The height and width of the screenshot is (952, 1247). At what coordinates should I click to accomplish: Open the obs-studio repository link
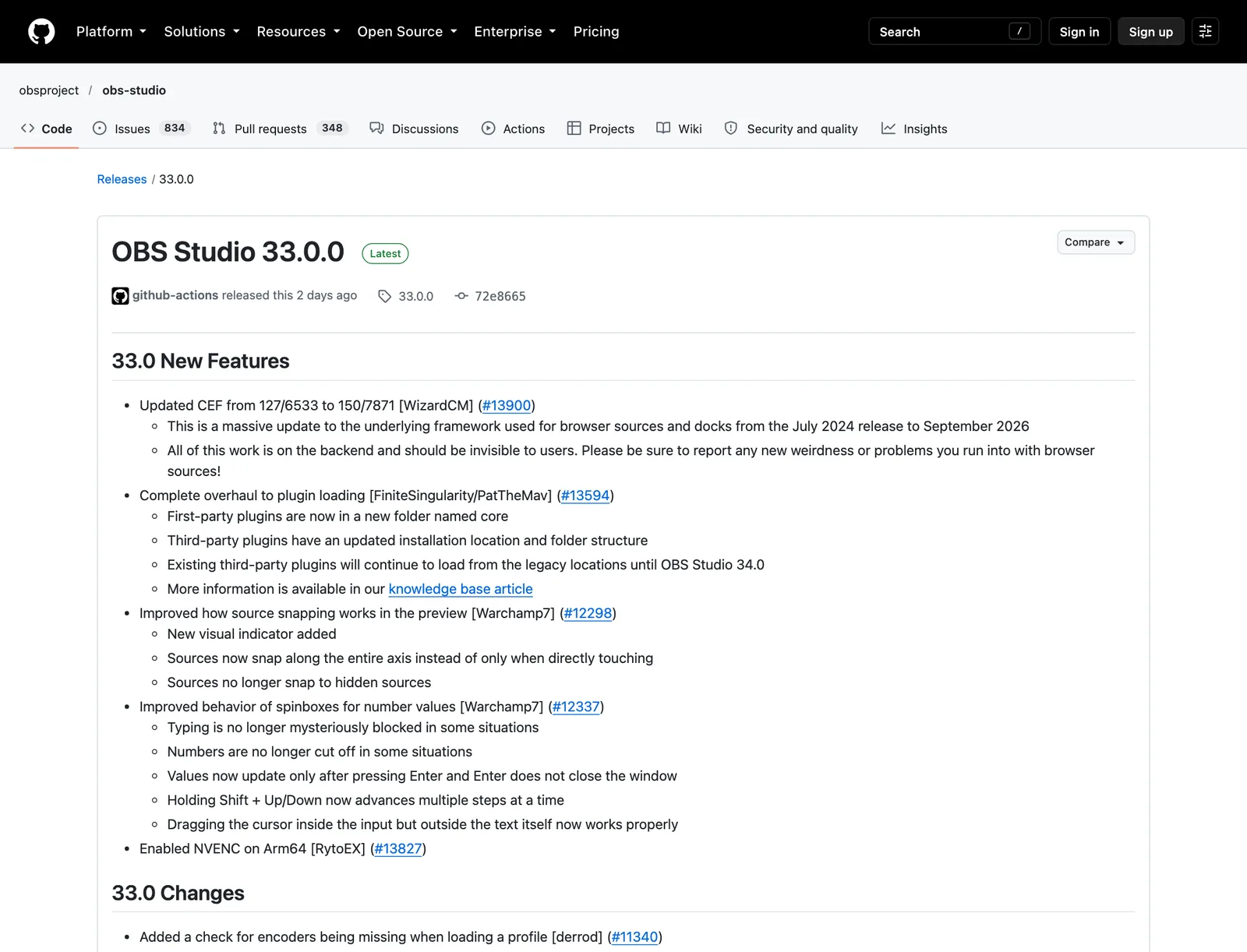134,90
